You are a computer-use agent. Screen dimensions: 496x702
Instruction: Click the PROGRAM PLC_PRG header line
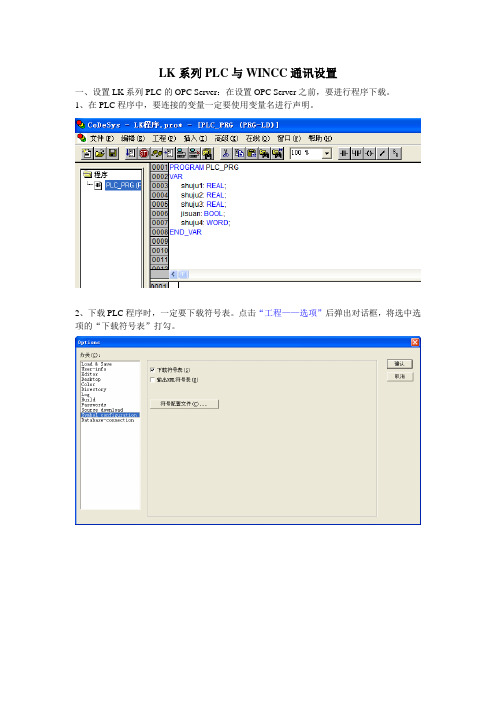(204, 167)
